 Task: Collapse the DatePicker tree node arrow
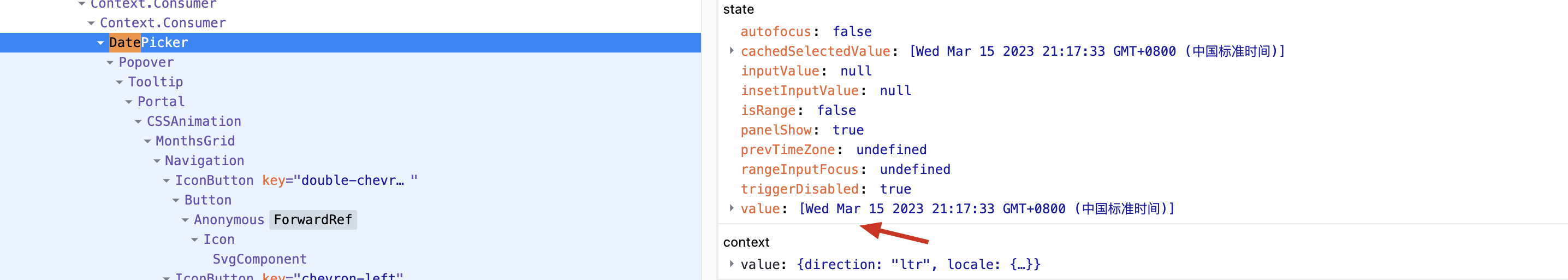100,43
